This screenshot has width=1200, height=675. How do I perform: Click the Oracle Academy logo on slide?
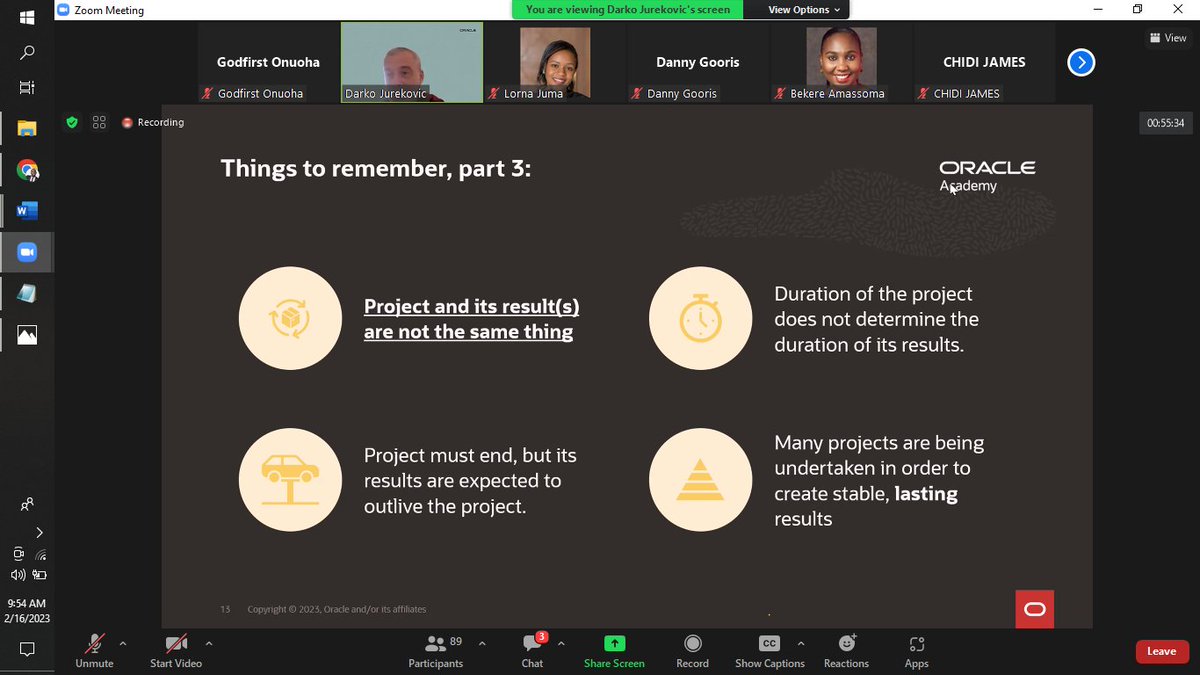(987, 176)
